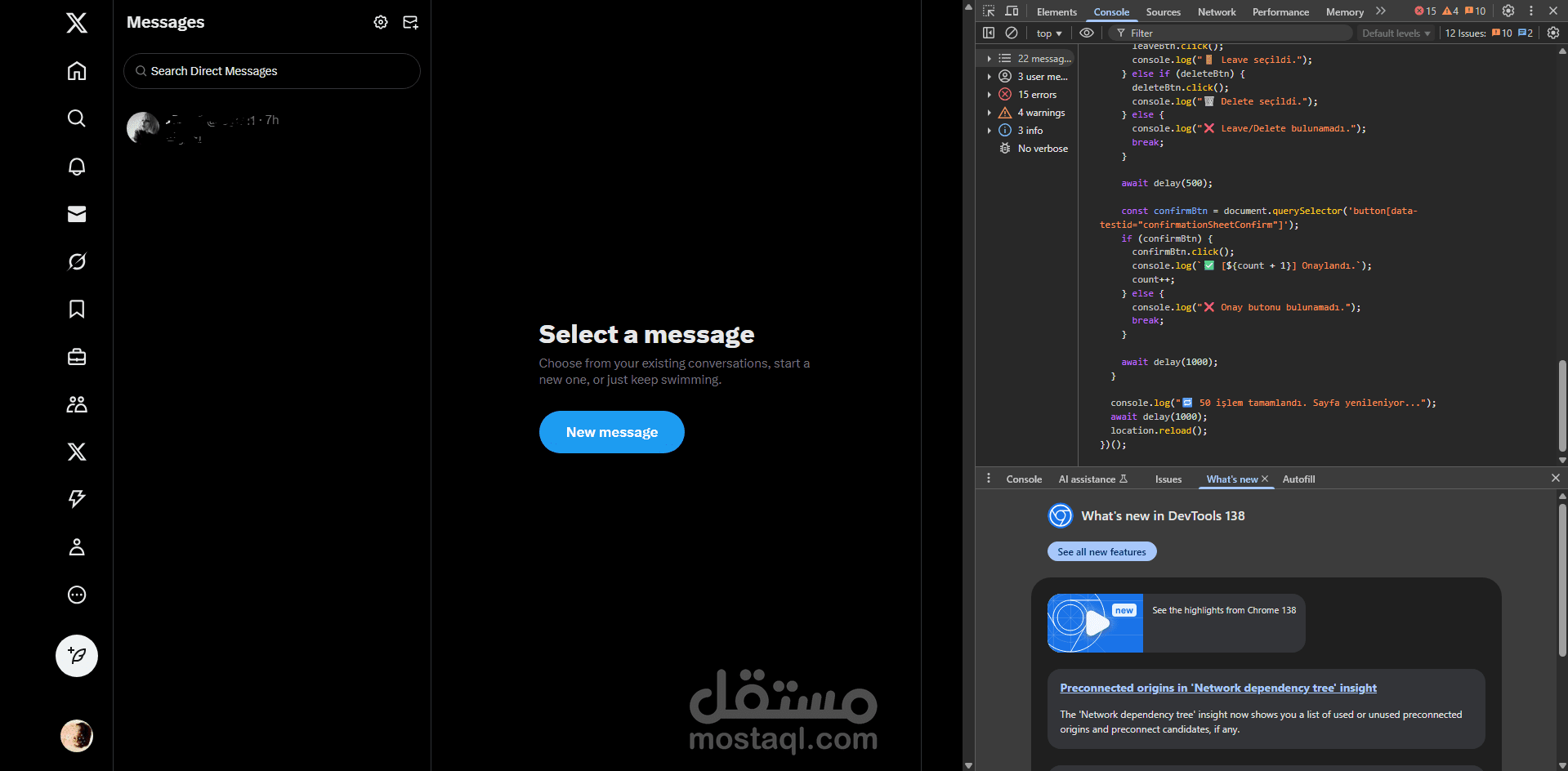Switch to AI assistance drawer tab
This screenshot has height=771, width=1568.
click(x=1092, y=479)
